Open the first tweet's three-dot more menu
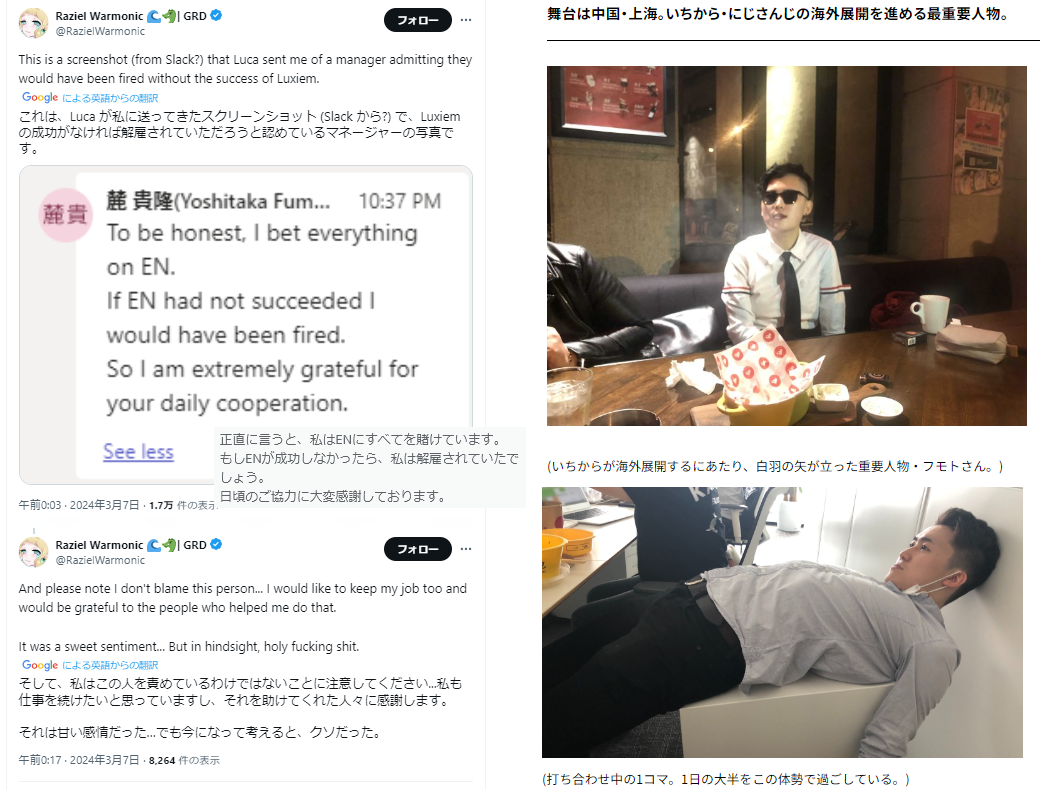 point(466,20)
